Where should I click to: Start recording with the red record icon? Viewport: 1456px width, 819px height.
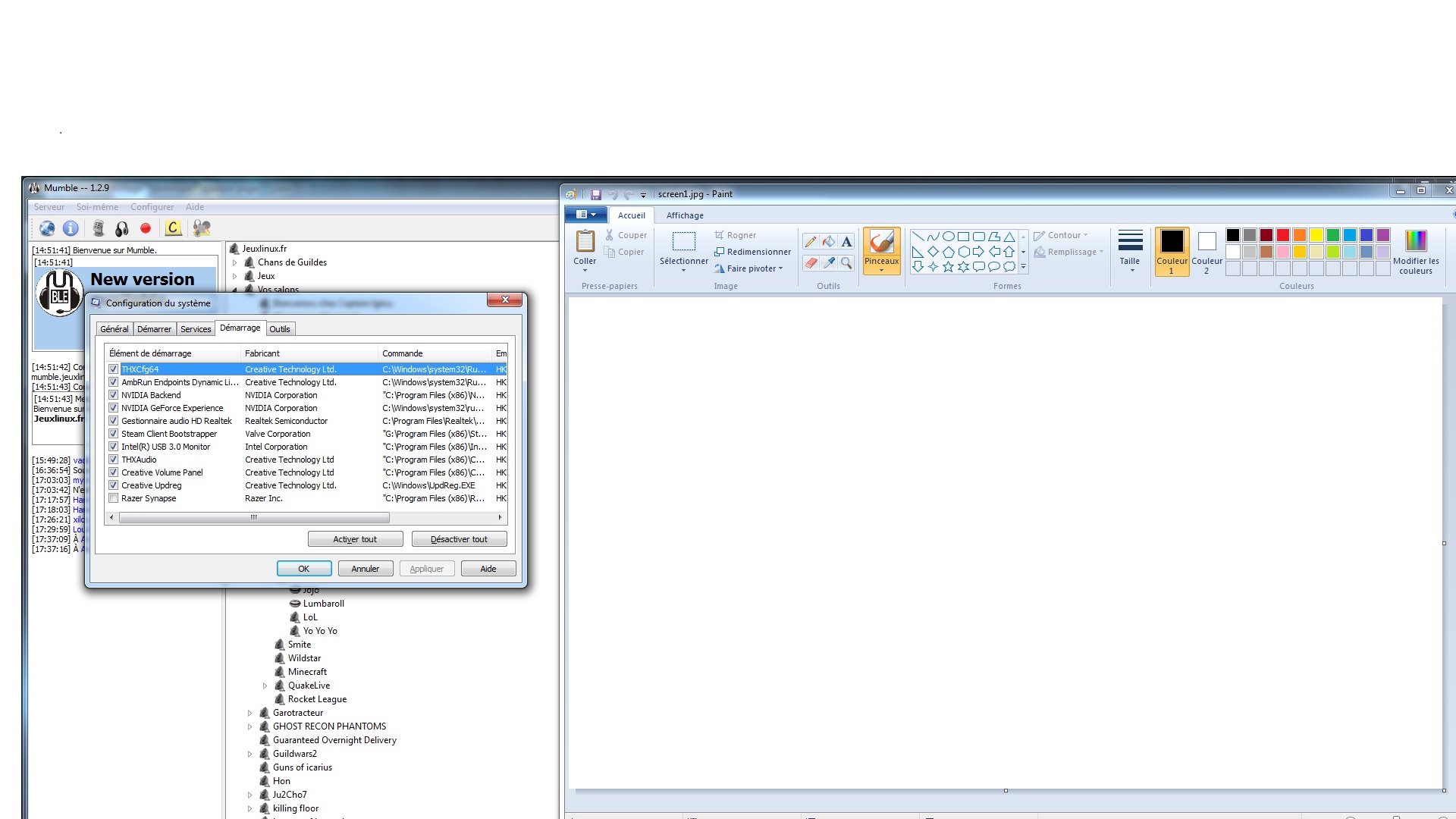click(x=146, y=228)
